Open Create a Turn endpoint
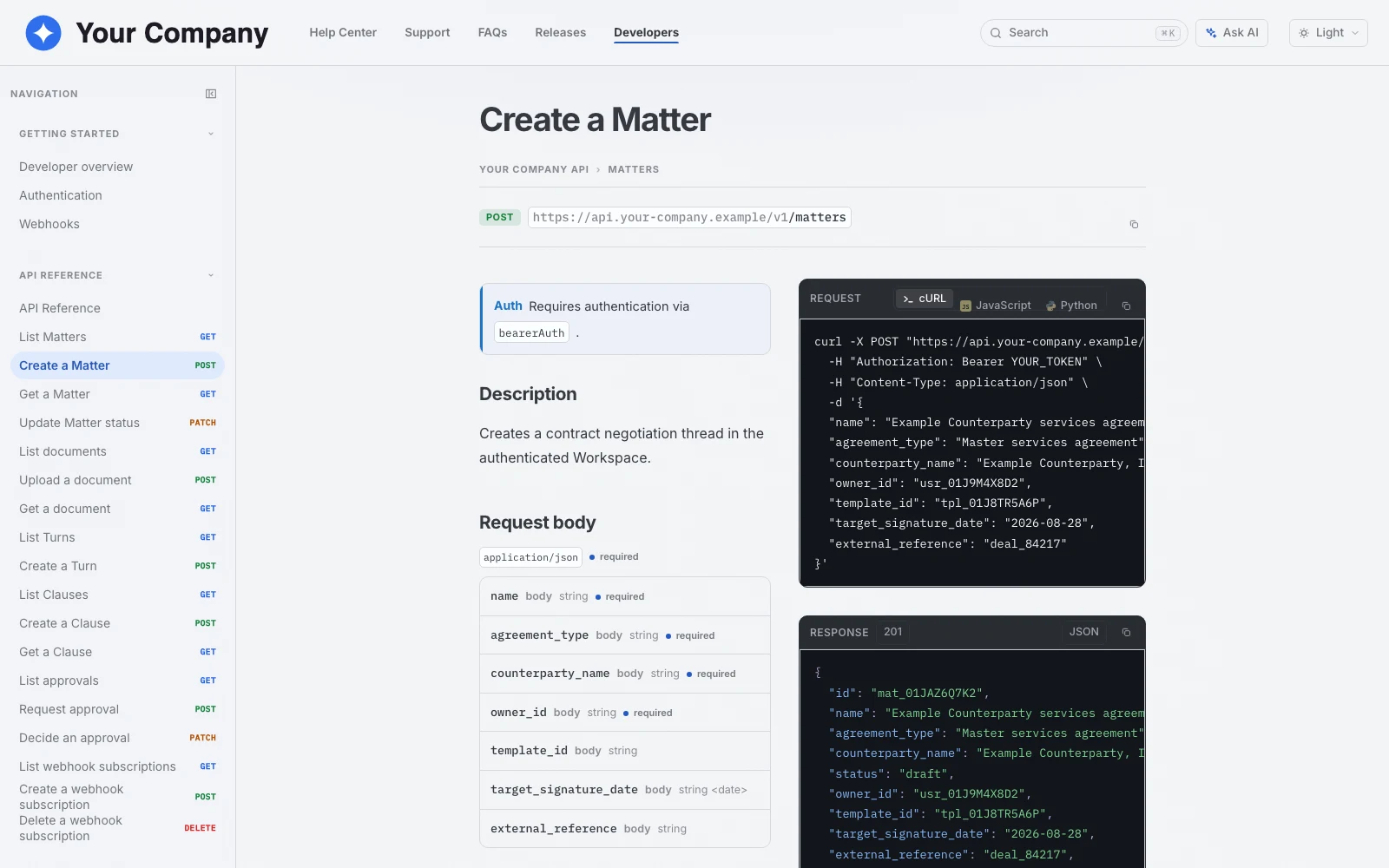This screenshot has height=868, width=1389. [x=117, y=566]
